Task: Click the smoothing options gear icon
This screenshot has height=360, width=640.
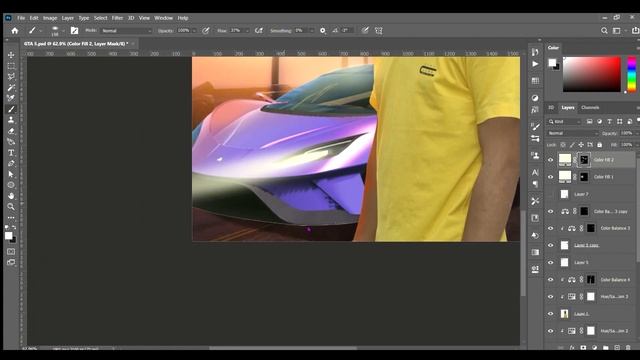Action: click(323, 31)
